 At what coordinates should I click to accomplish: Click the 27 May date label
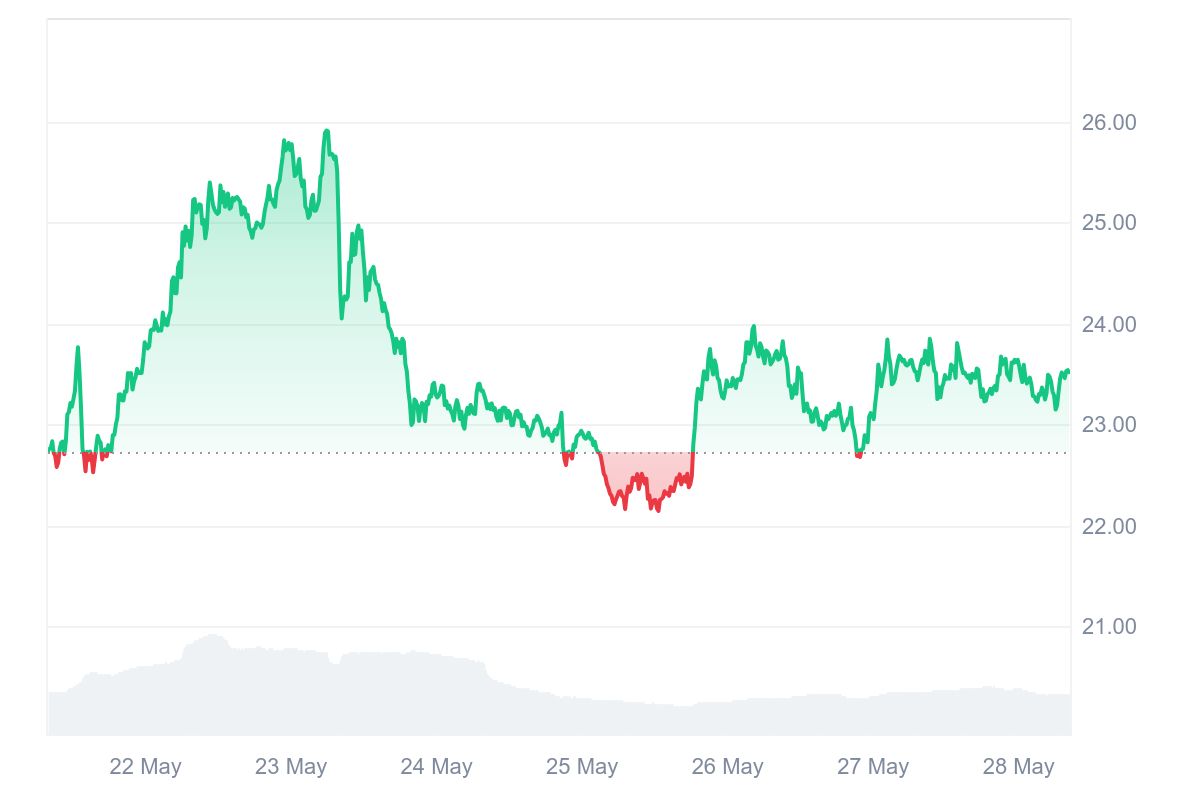(873, 767)
